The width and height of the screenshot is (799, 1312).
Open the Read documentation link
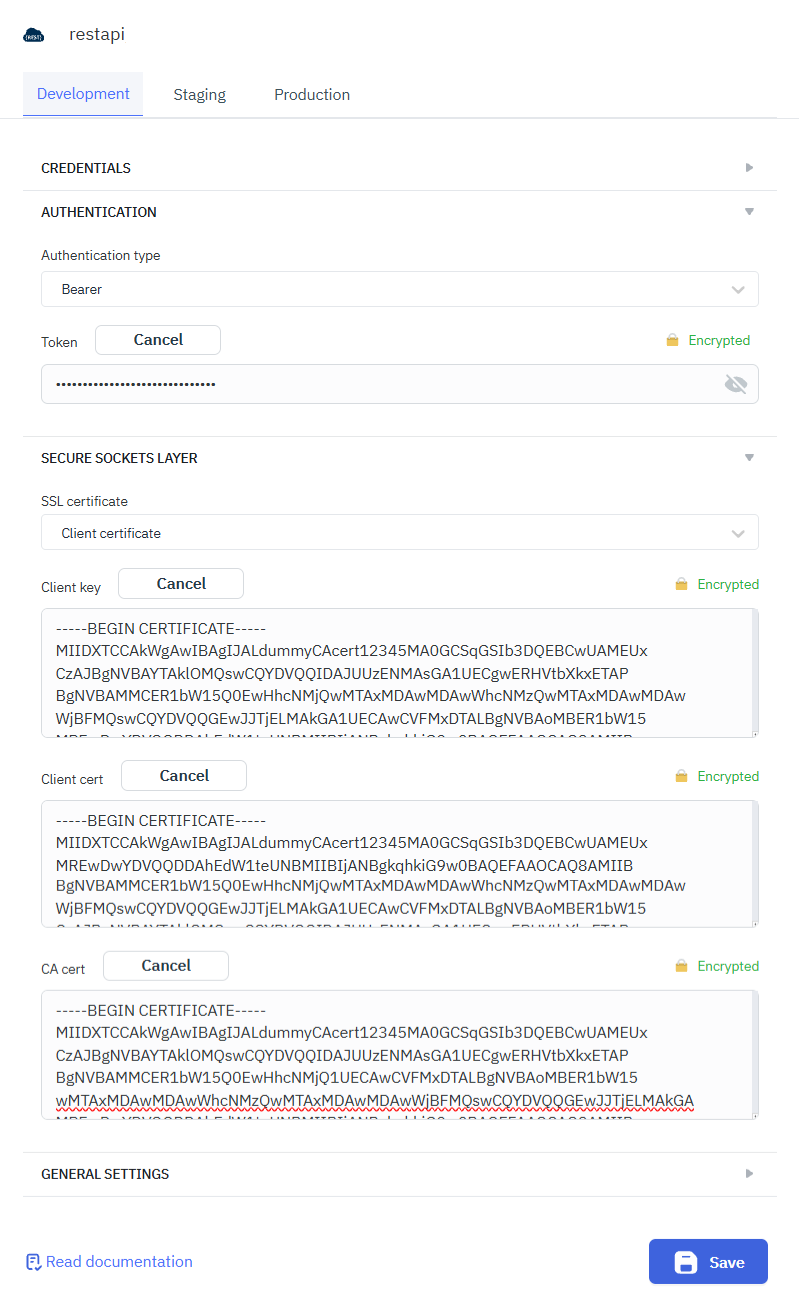click(119, 1262)
